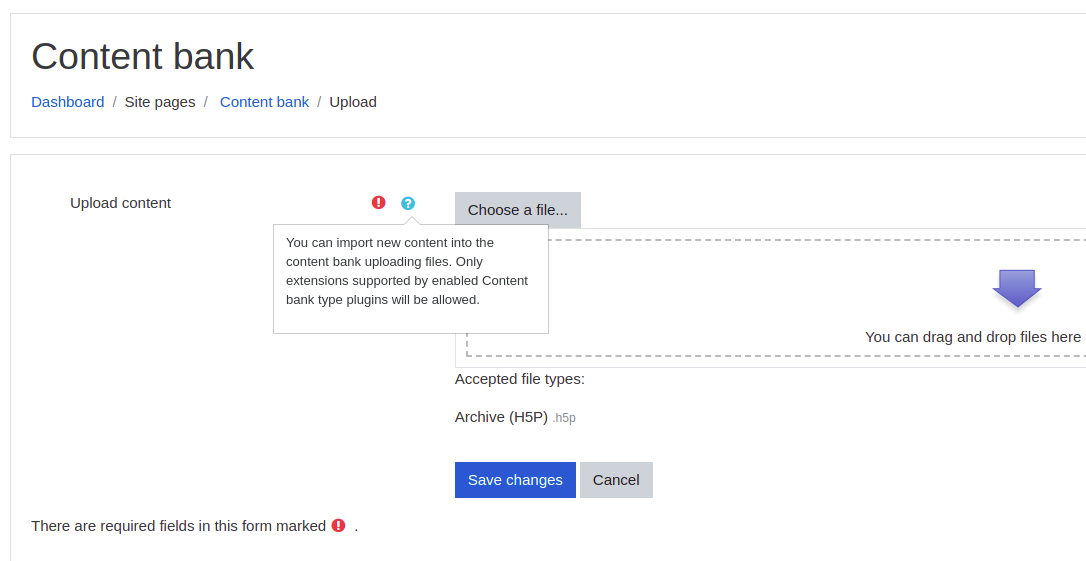Open the Content bank breadcrumb link
Viewport: 1086px width, 561px height.
pyautogui.click(x=264, y=102)
